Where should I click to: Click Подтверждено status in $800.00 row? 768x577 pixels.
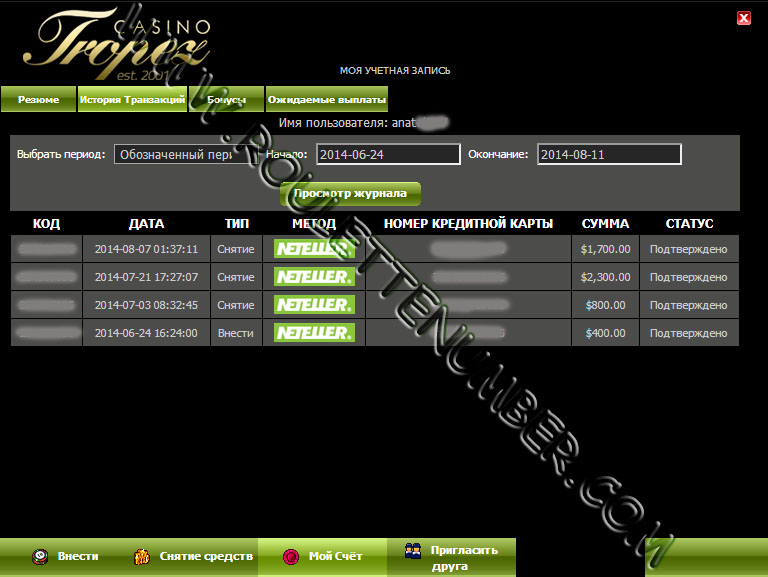[x=689, y=305]
